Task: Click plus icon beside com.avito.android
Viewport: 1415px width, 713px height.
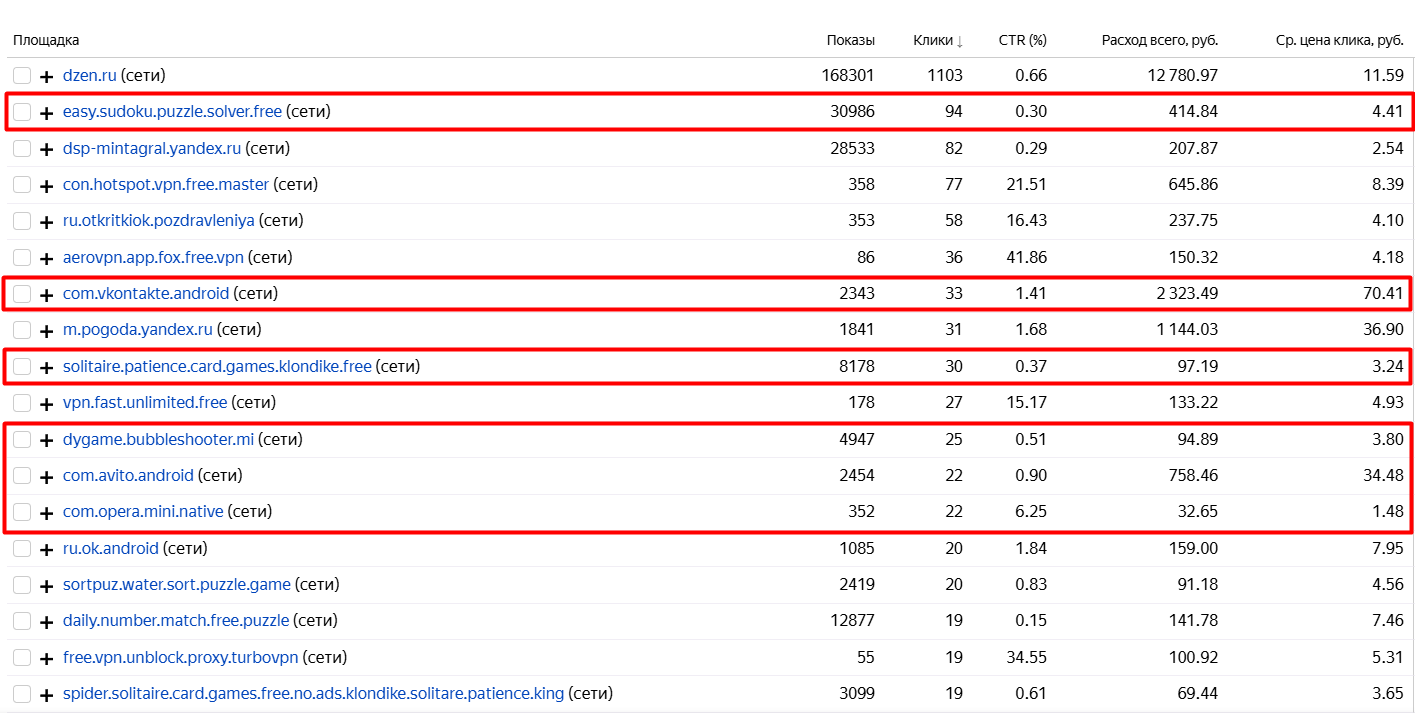Action: (x=46, y=477)
